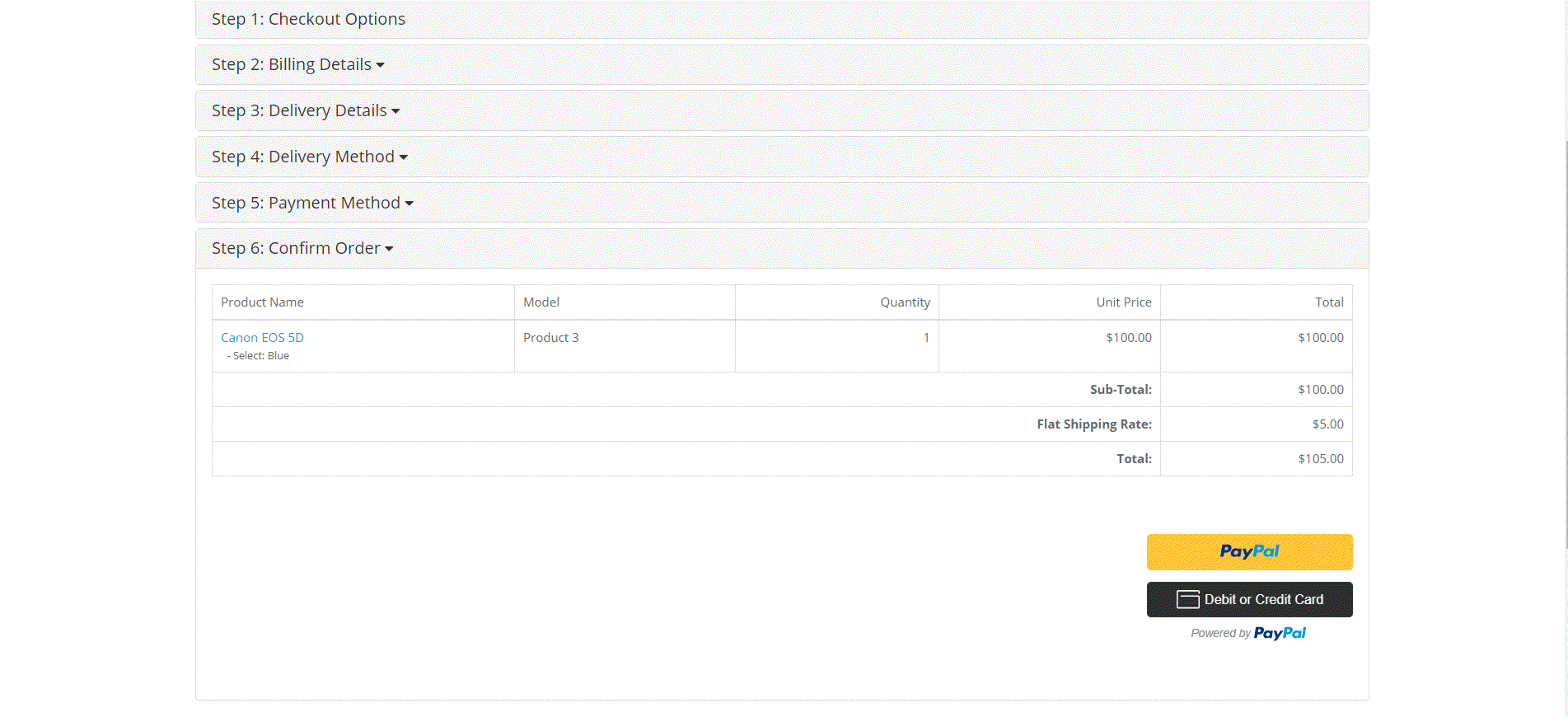This screenshot has width=1568, height=717.
Task: Click the caret arrow beside Billing Details
Action: pos(380,65)
